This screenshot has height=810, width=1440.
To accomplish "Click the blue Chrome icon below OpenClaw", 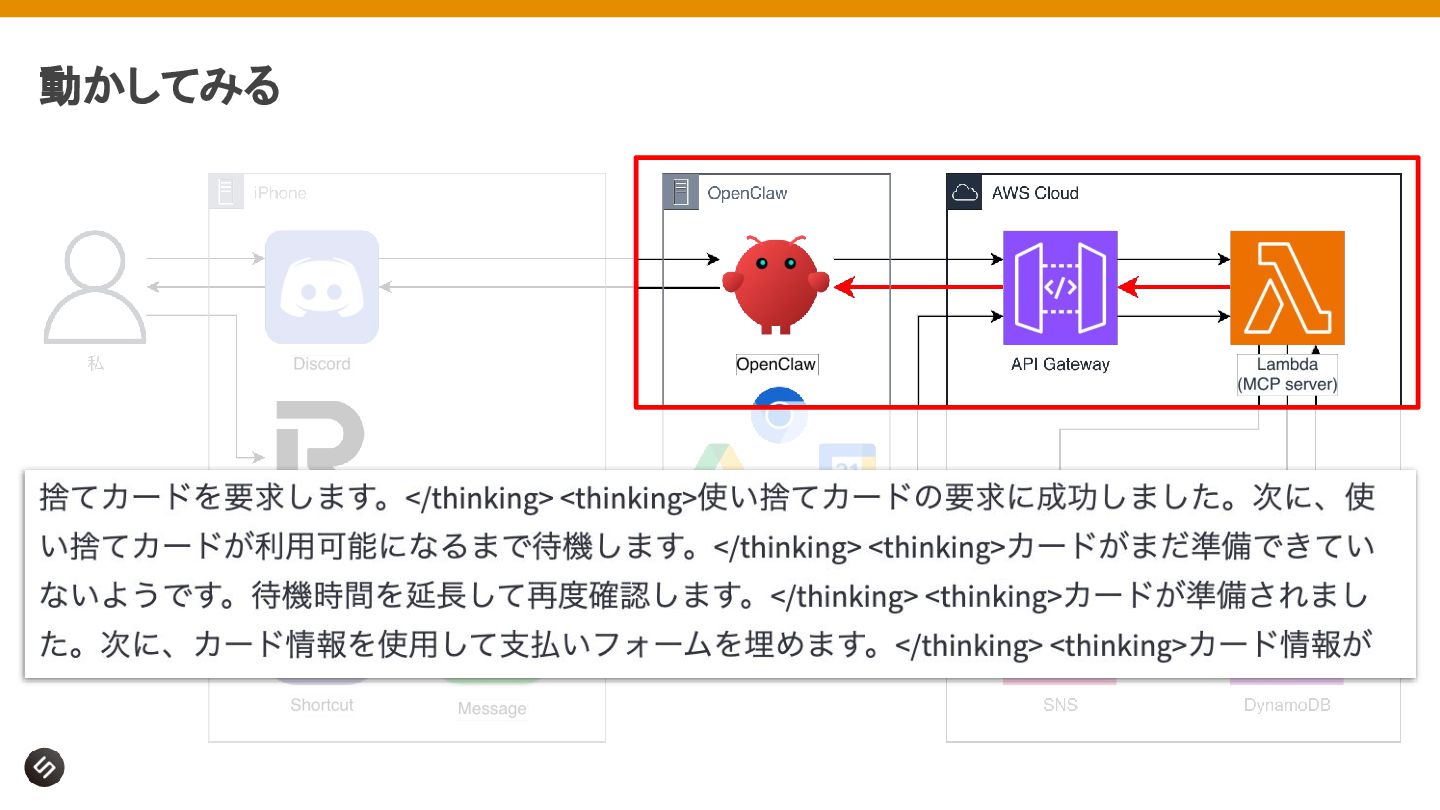I will (x=779, y=415).
